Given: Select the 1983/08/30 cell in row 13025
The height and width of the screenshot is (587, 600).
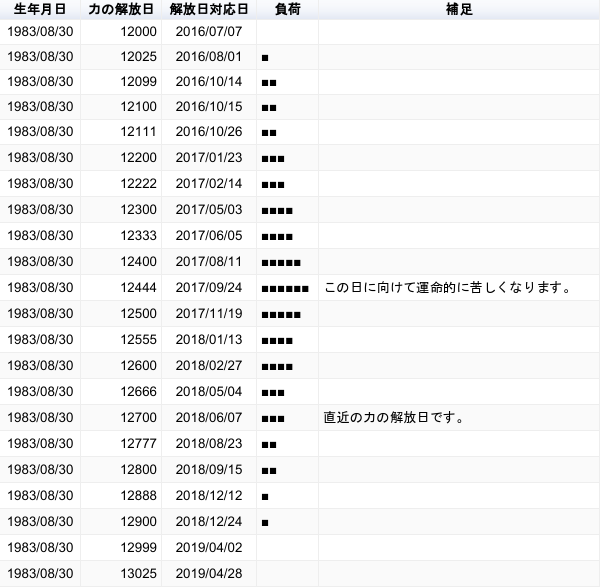Looking at the screenshot, I should pyautogui.click(x=40, y=574).
